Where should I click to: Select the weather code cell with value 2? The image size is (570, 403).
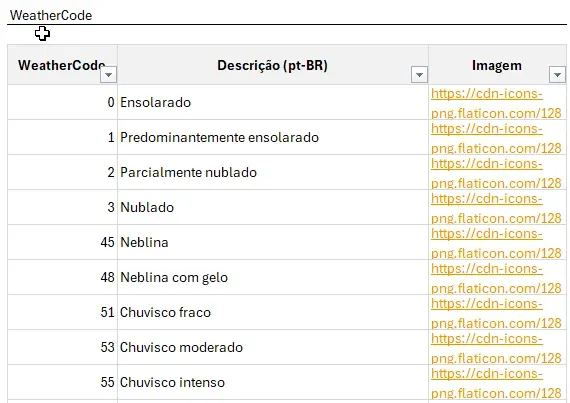tap(63, 172)
